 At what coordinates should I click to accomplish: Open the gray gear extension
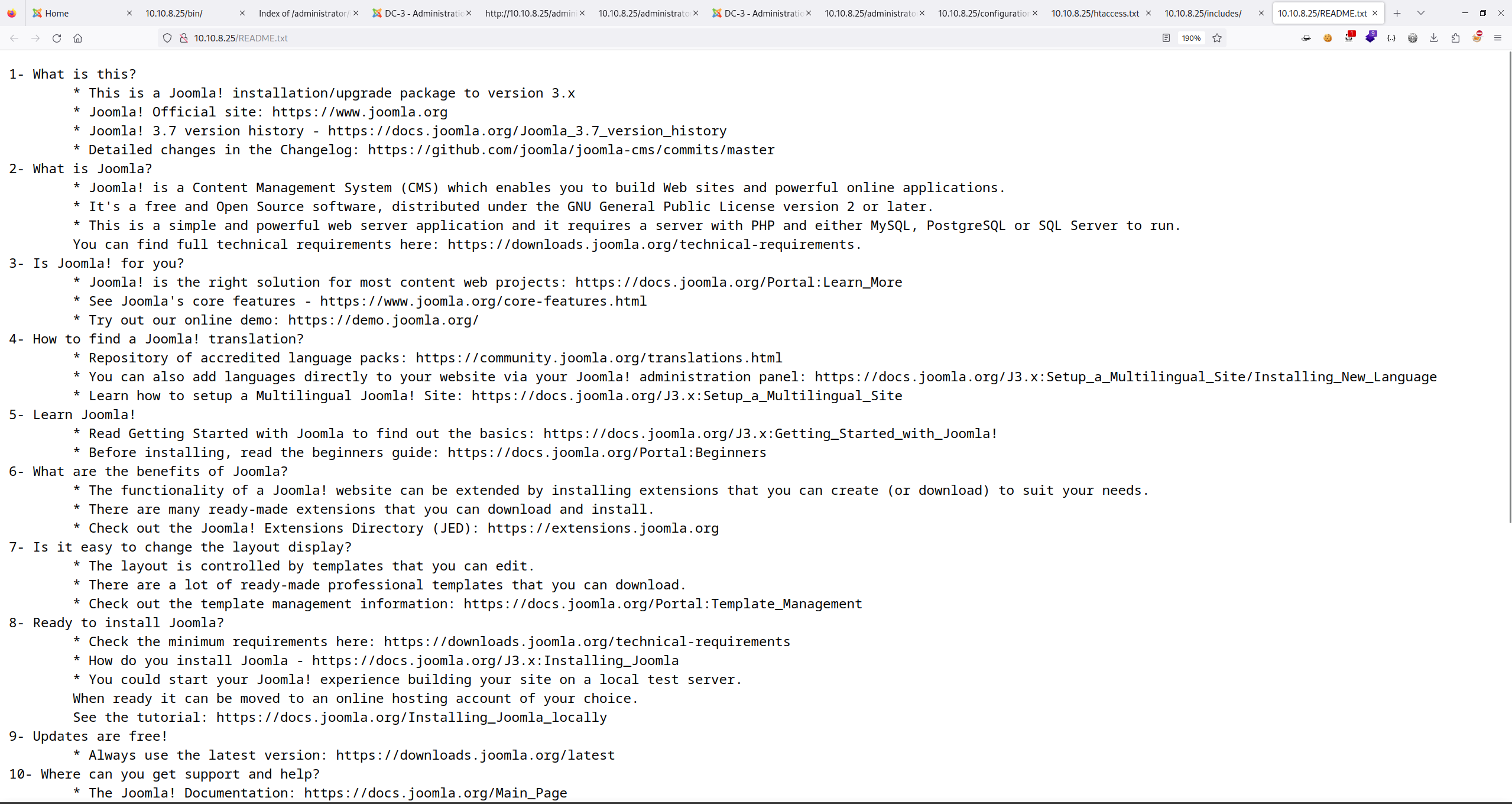click(x=1413, y=38)
